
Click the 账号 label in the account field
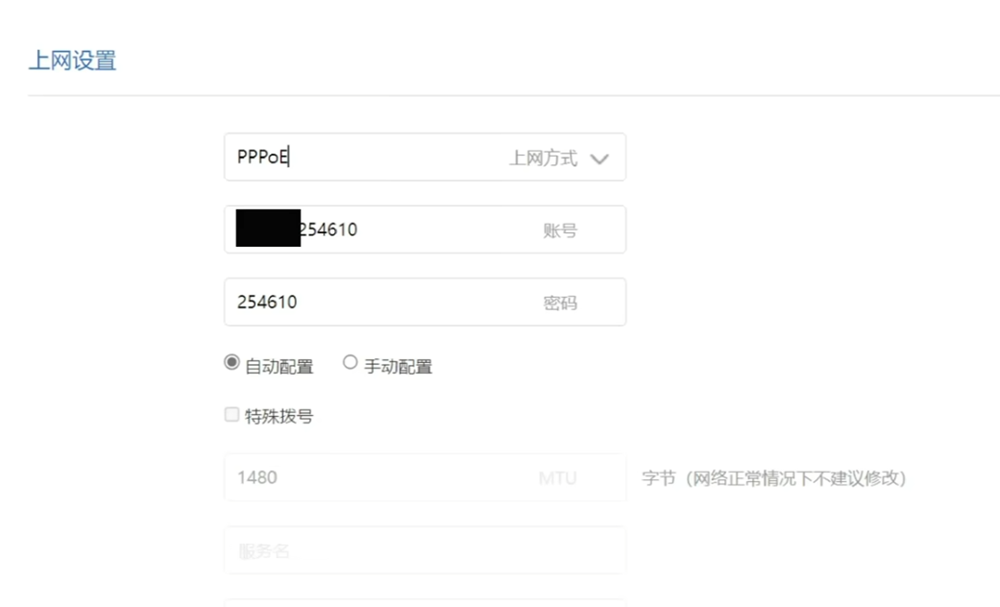560,230
